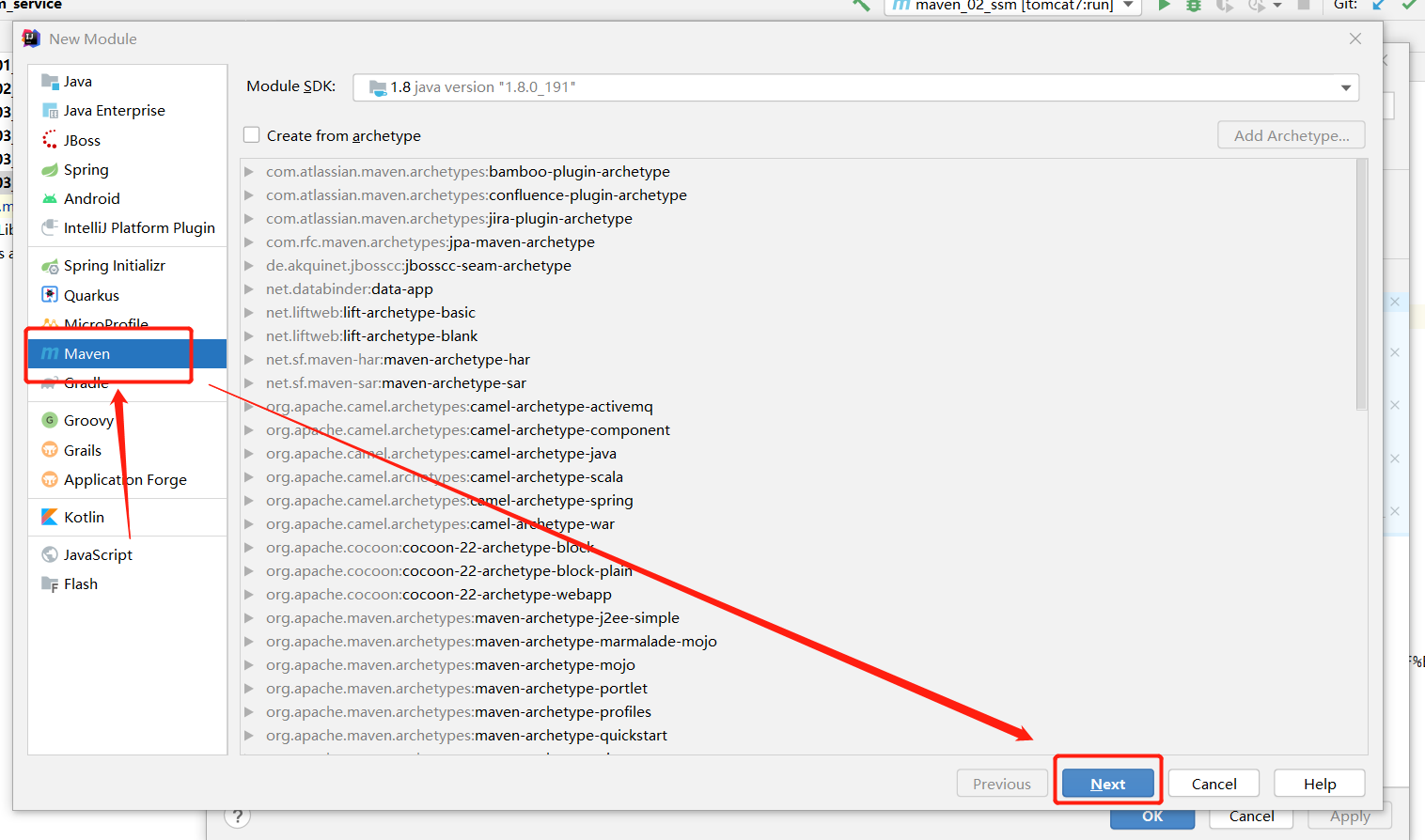
Task: Choose Java Enterprise in module list
Action: click(127, 111)
